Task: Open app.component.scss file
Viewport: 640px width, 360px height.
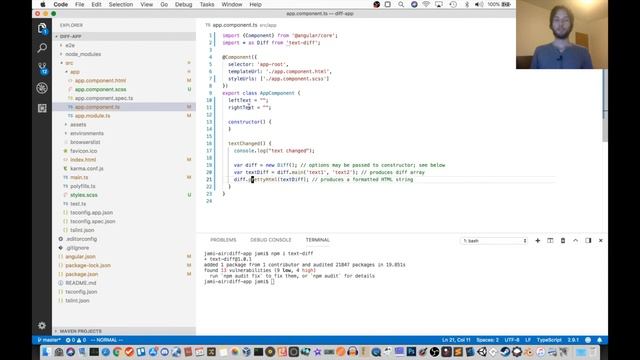Action: click(100, 89)
